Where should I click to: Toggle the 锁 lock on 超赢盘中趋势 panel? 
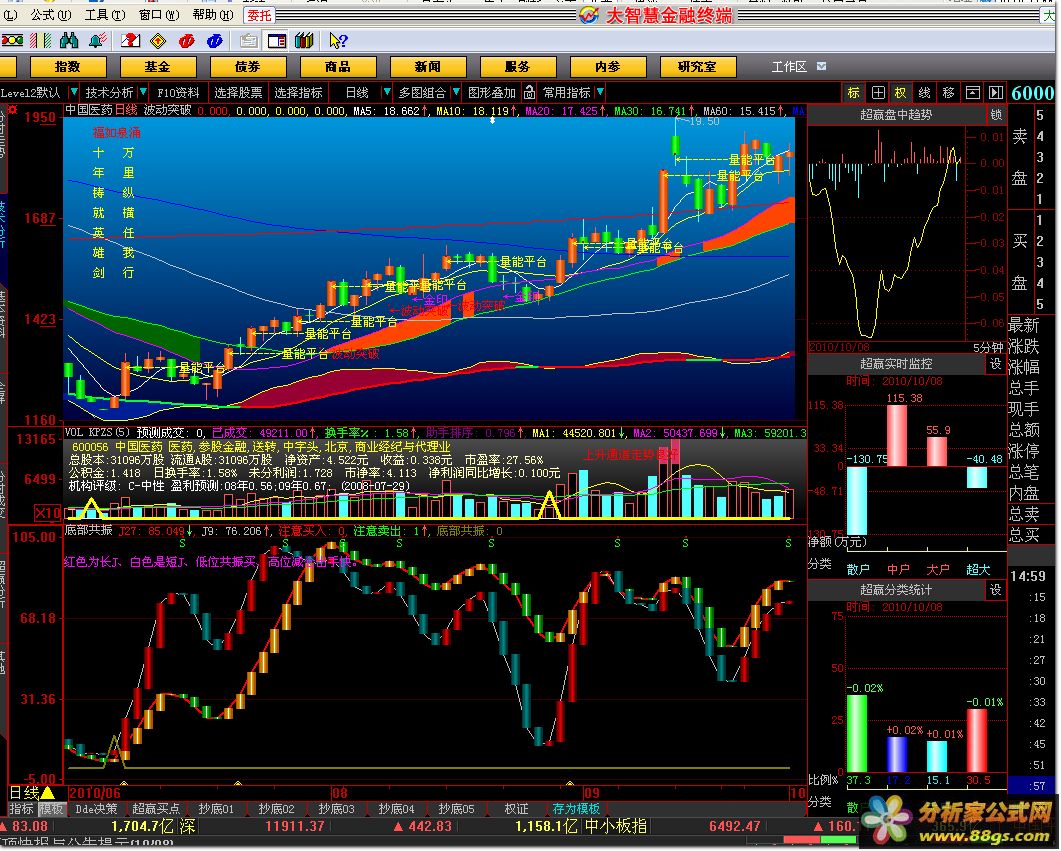[996, 115]
